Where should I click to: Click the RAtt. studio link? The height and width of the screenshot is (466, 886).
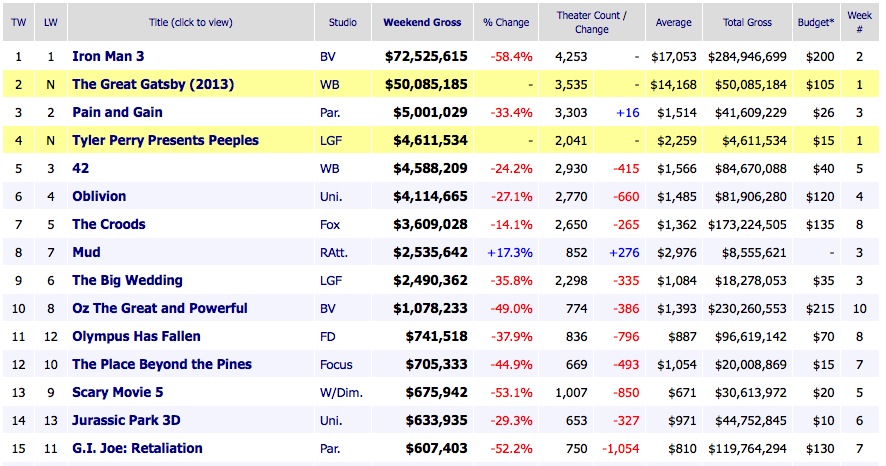[335, 252]
